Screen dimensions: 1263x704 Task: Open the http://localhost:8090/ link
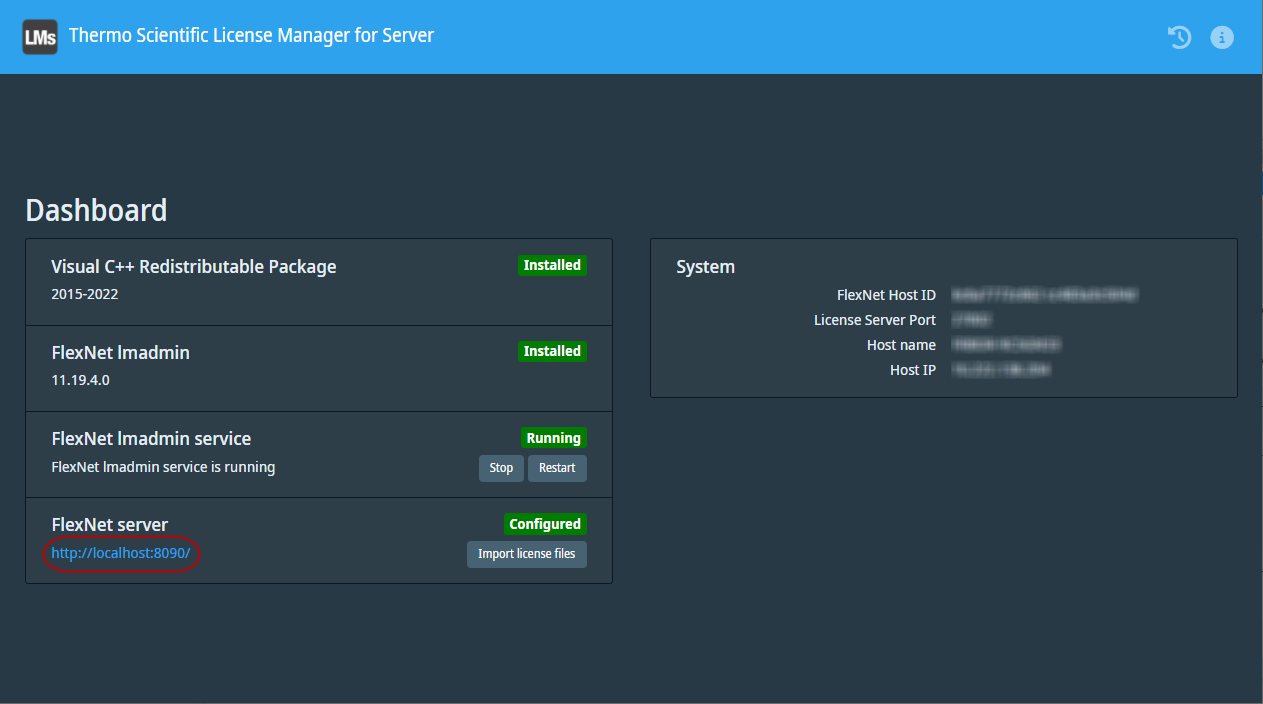click(121, 553)
